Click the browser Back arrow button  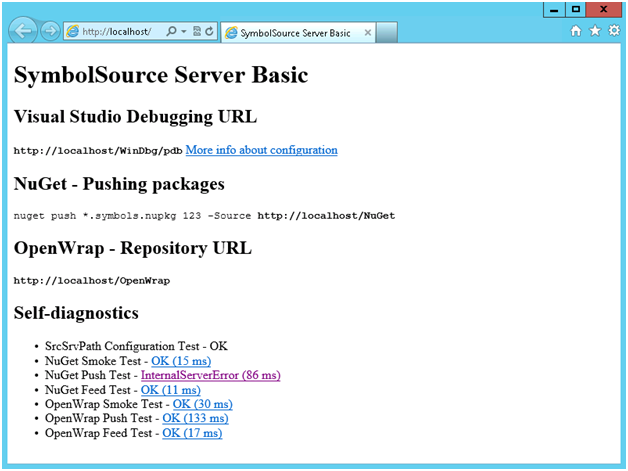pos(24,31)
